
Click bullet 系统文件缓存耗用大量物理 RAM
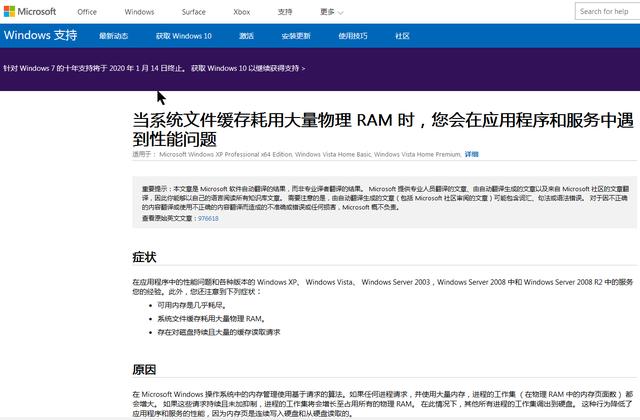pos(211,319)
